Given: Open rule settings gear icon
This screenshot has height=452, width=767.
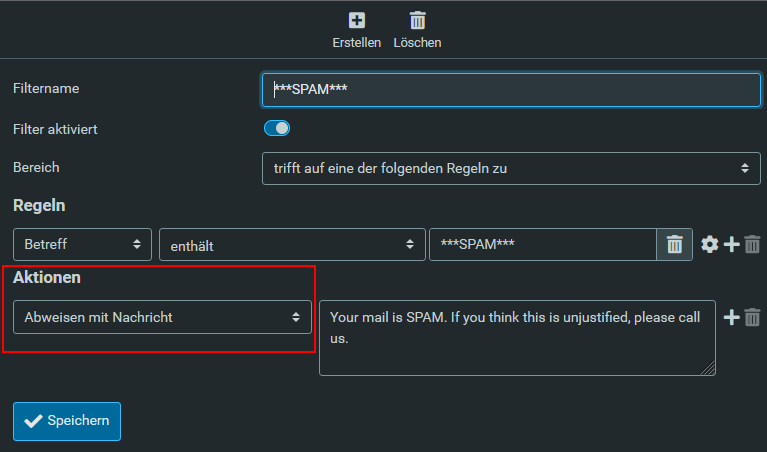Looking at the screenshot, I should coord(710,244).
